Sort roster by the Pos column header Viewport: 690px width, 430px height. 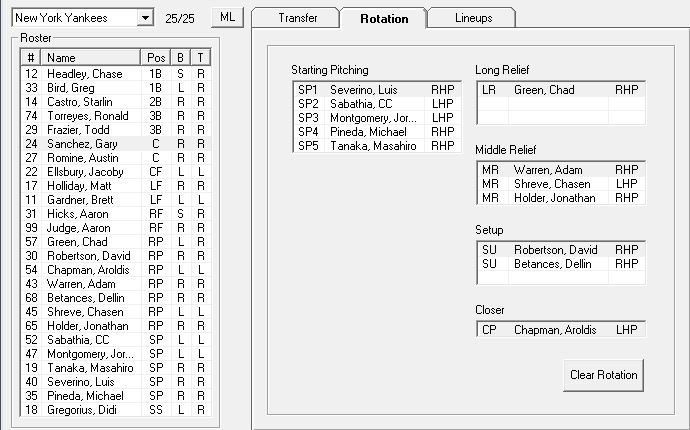[156, 58]
